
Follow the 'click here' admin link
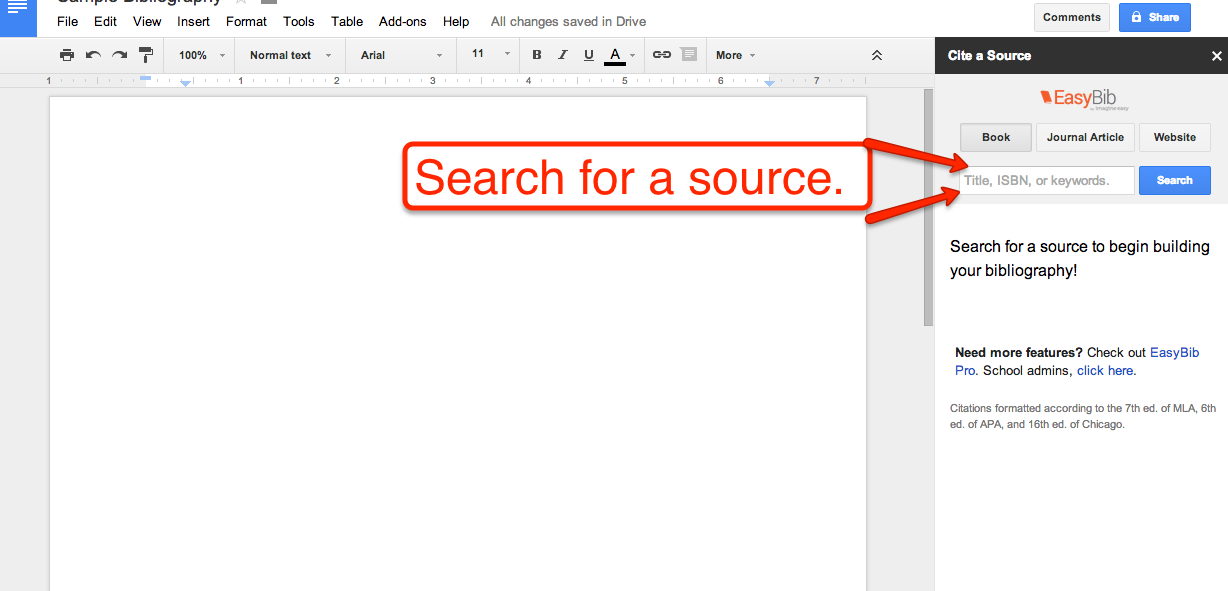pyautogui.click(x=1105, y=370)
